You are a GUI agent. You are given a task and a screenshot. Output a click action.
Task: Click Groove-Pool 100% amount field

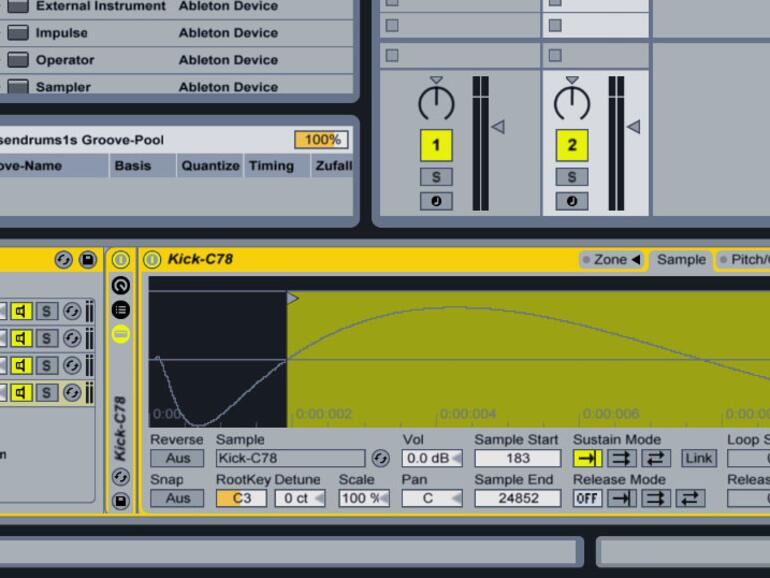pos(321,140)
